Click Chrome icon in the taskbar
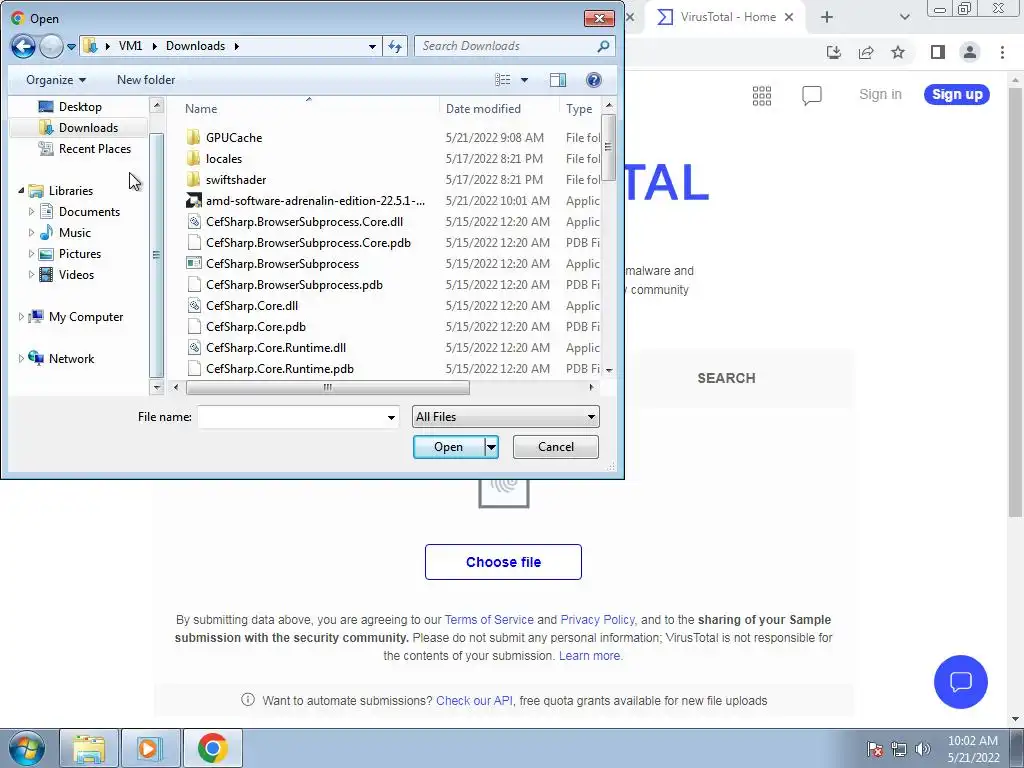 point(212,748)
